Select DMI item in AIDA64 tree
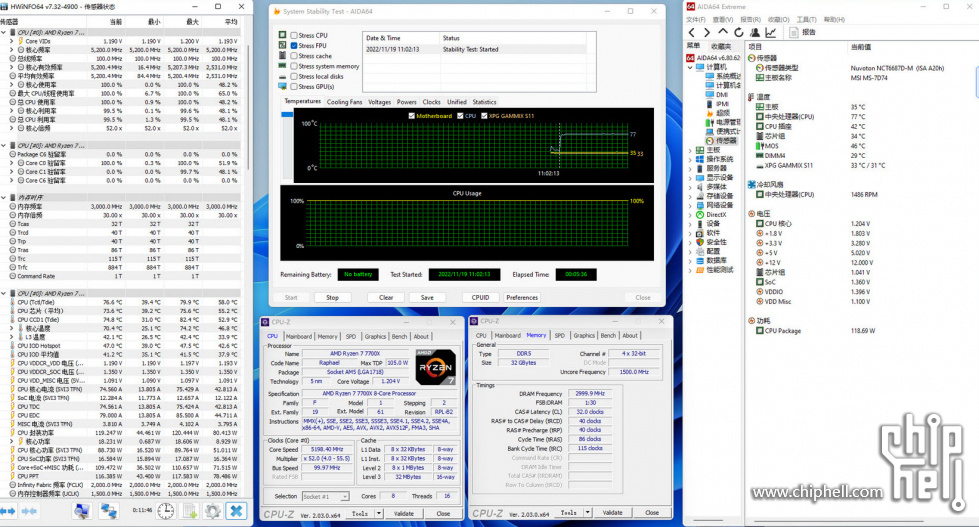The height and width of the screenshot is (527, 979). (x=717, y=94)
